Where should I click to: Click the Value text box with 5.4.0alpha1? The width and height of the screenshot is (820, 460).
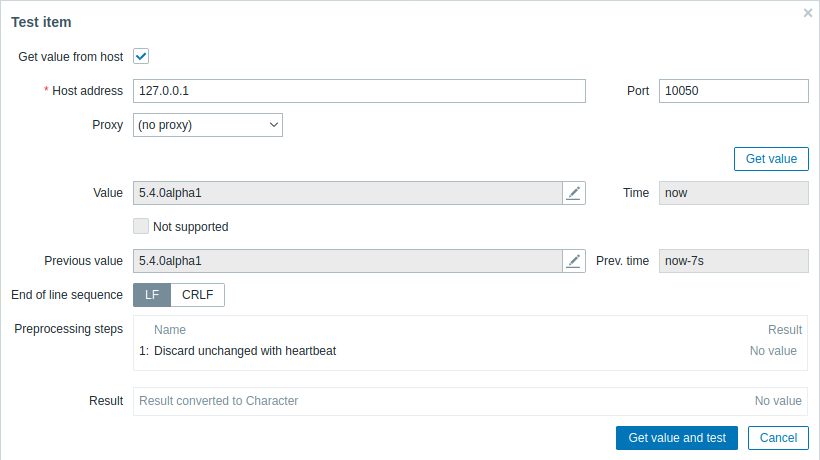click(x=347, y=193)
